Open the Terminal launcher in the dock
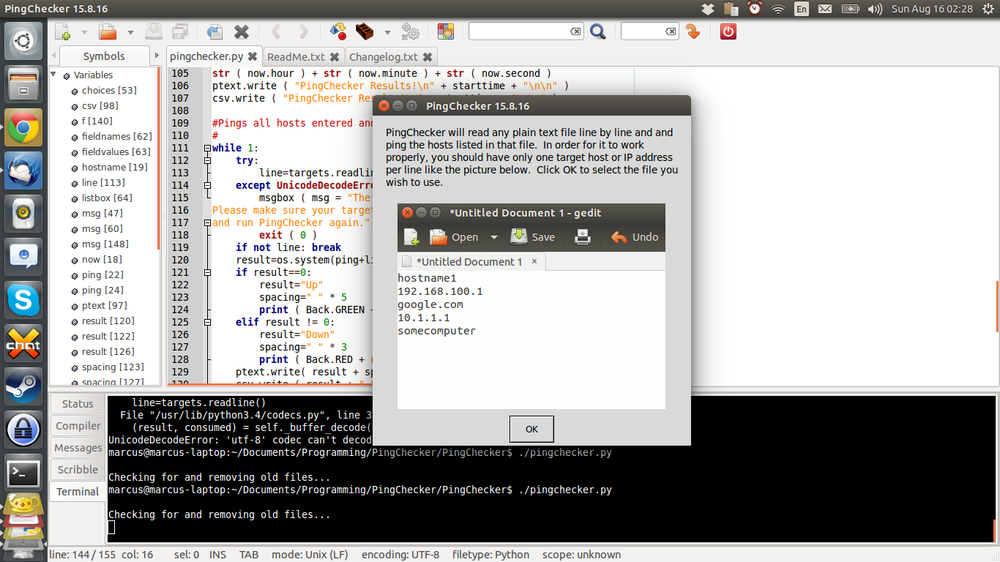This screenshot has width=1000, height=562. 24,473
